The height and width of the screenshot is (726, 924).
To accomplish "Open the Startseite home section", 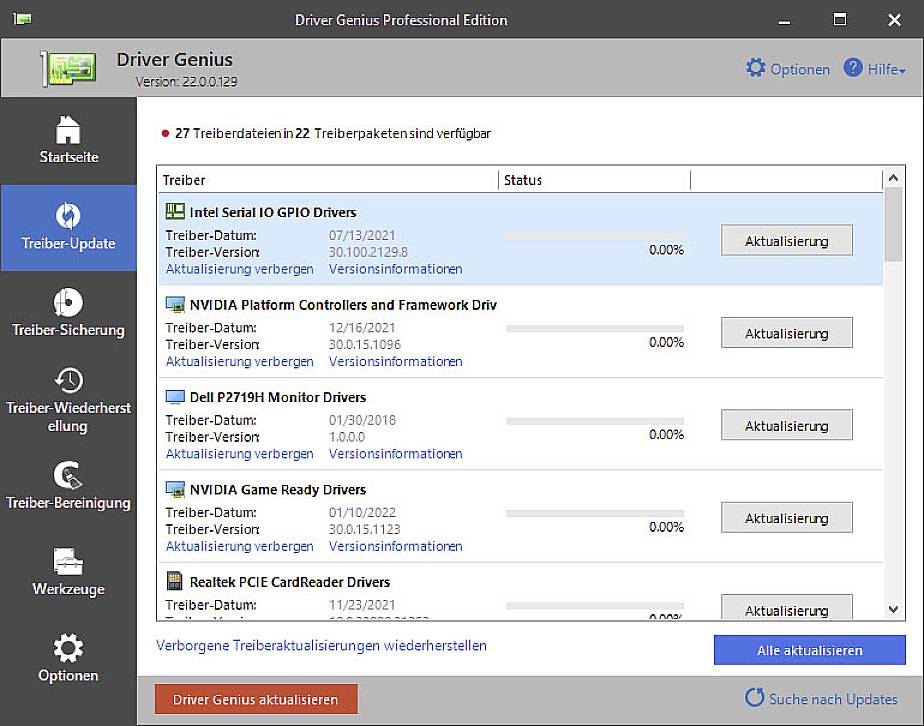I will tap(68, 140).
